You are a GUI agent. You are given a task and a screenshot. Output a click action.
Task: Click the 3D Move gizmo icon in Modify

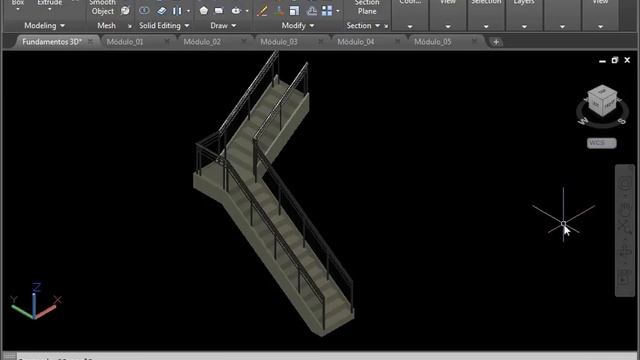279,11
